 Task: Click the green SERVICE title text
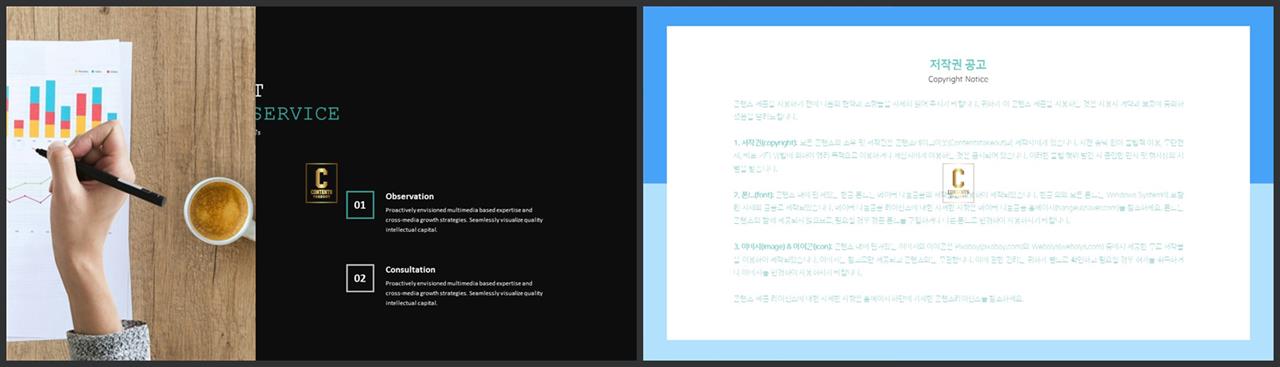click(298, 114)
